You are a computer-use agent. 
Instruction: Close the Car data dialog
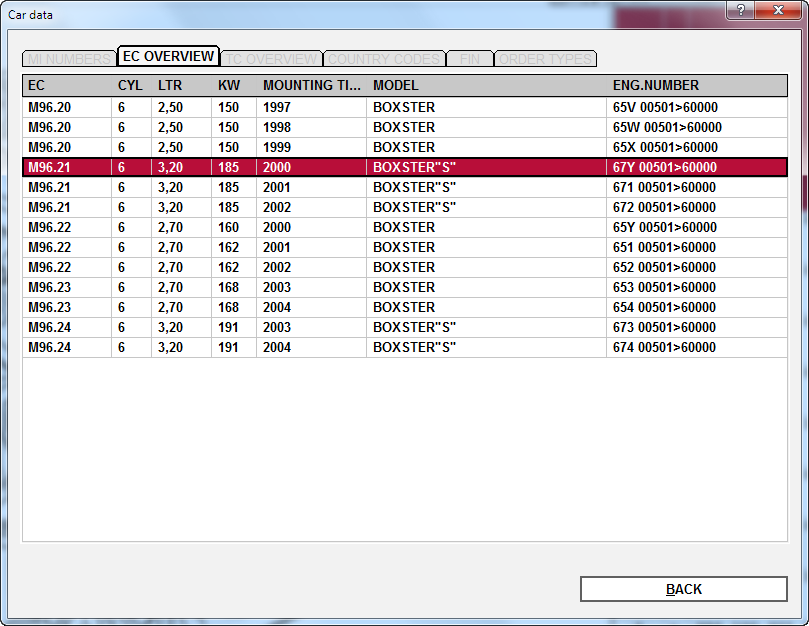point(778,10)
